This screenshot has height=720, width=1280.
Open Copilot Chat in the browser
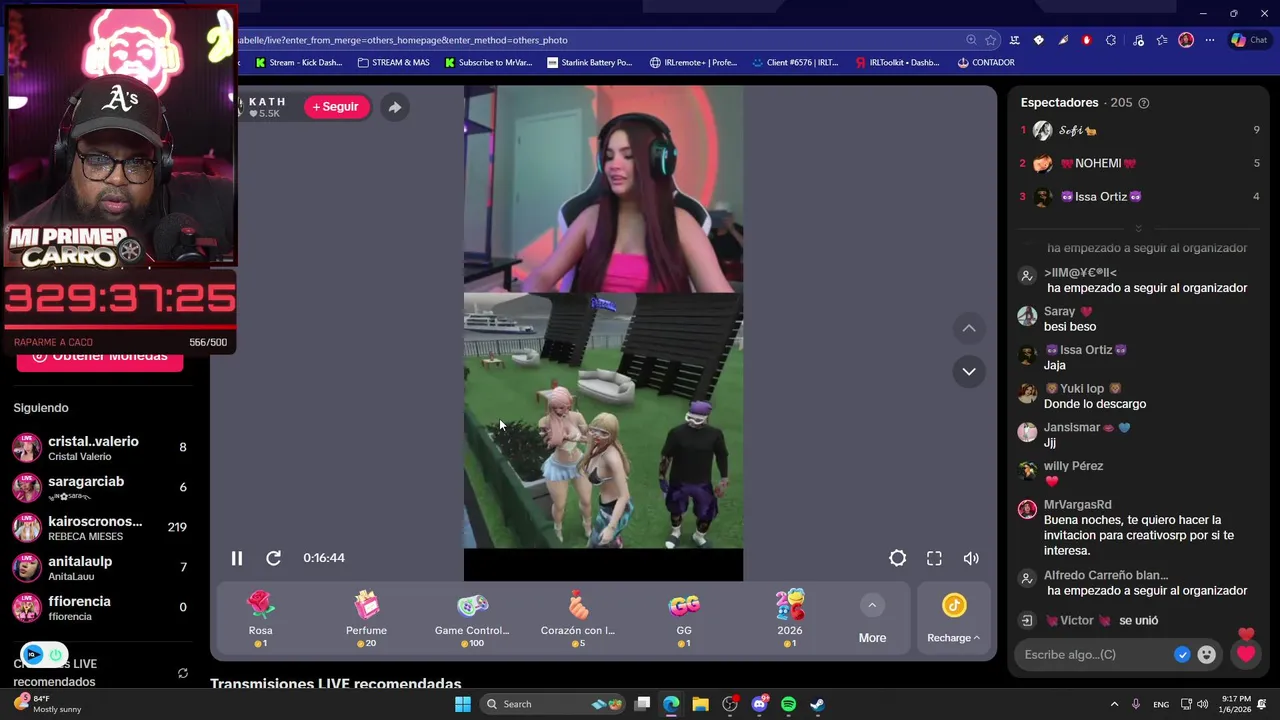1249,40
